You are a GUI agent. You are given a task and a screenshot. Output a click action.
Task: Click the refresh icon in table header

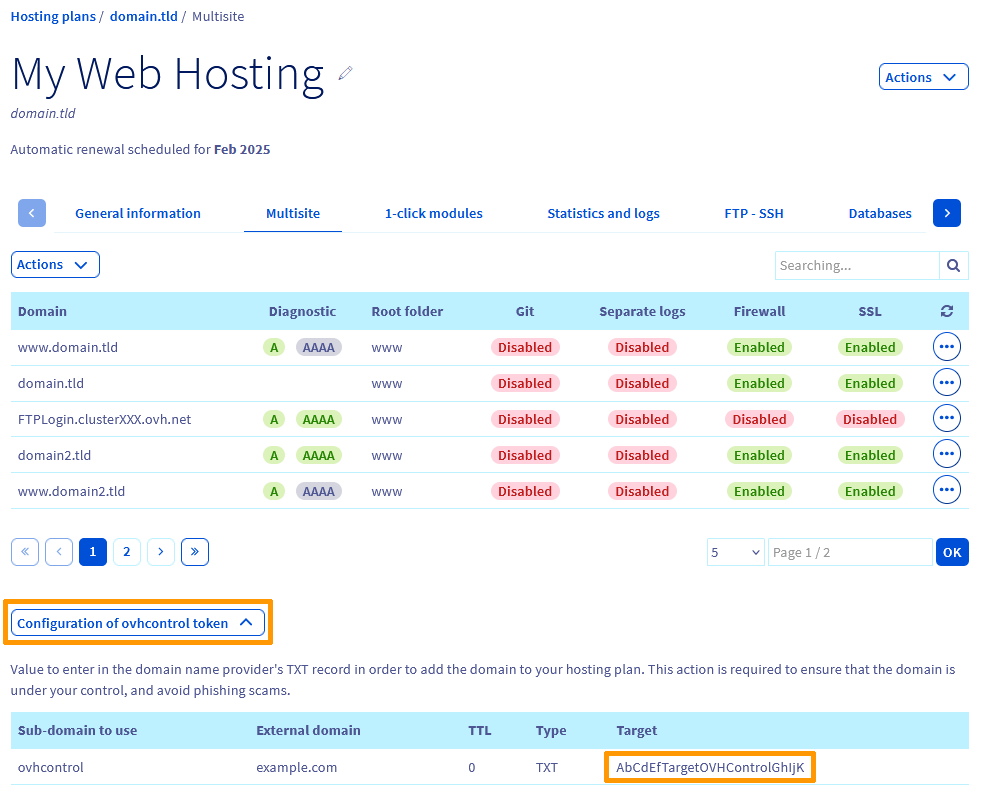coord(946,311)
